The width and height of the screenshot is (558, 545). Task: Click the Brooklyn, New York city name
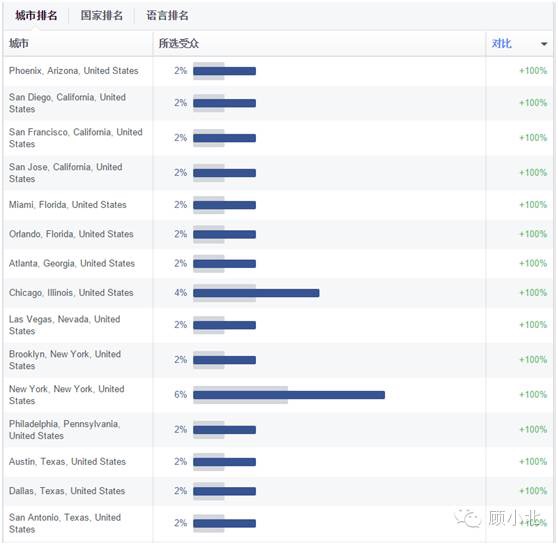[x=65, y=360]
